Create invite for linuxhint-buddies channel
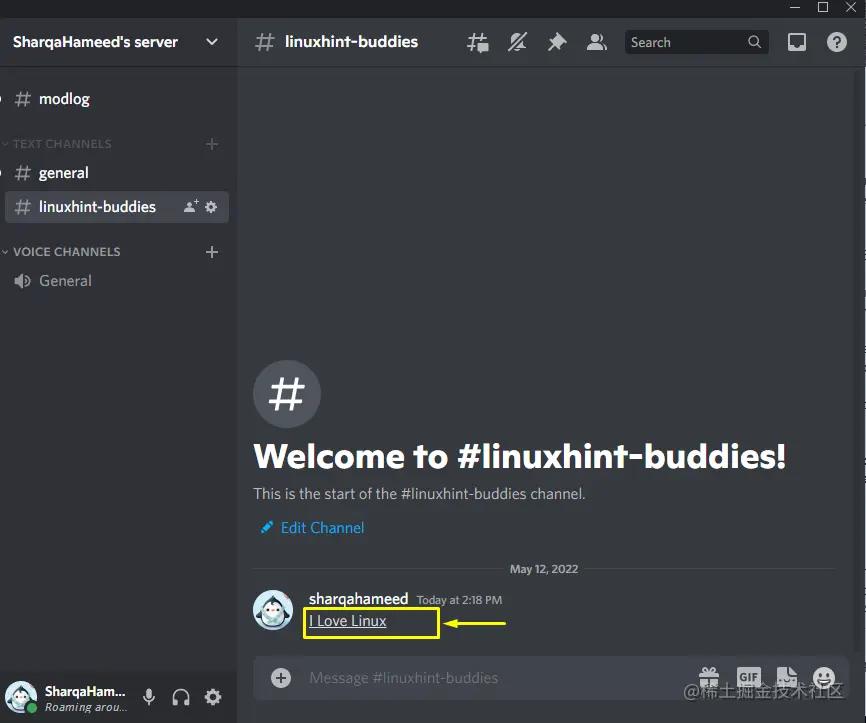The width and height of the screenshot is (866, 723). [191, 207]
